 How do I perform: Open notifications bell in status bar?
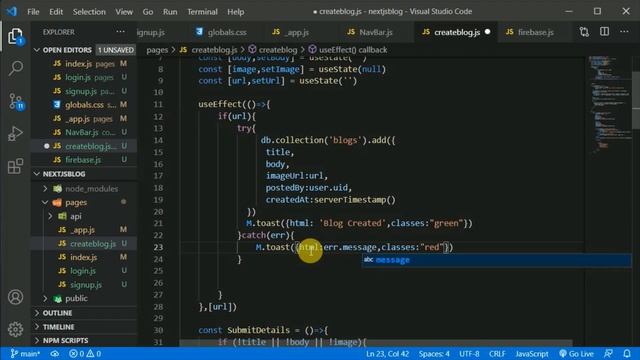627,353
